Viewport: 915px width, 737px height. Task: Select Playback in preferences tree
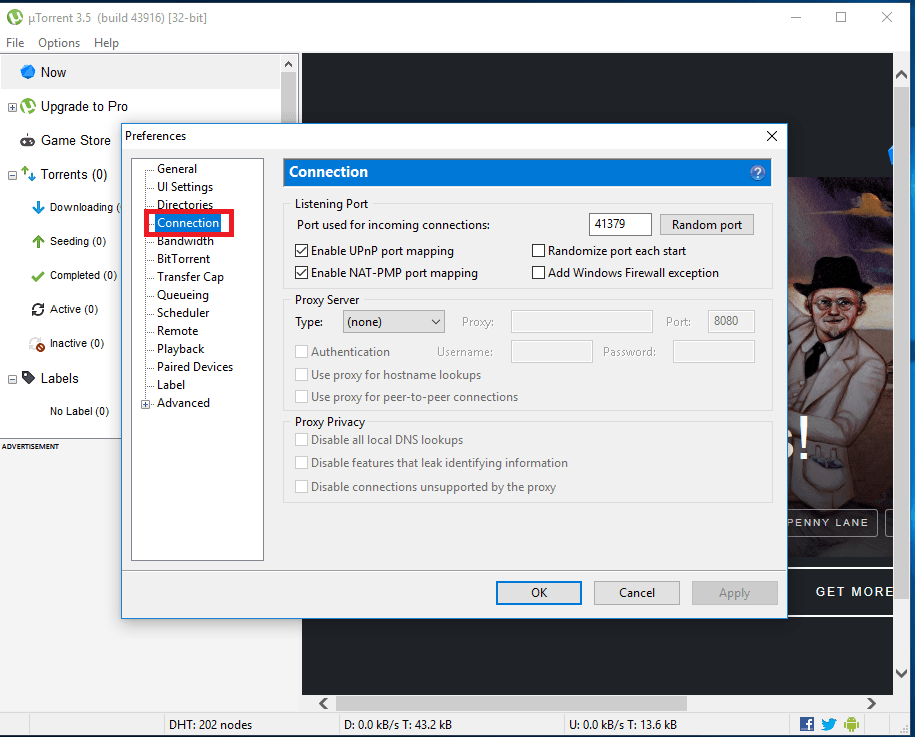(180, 349)
